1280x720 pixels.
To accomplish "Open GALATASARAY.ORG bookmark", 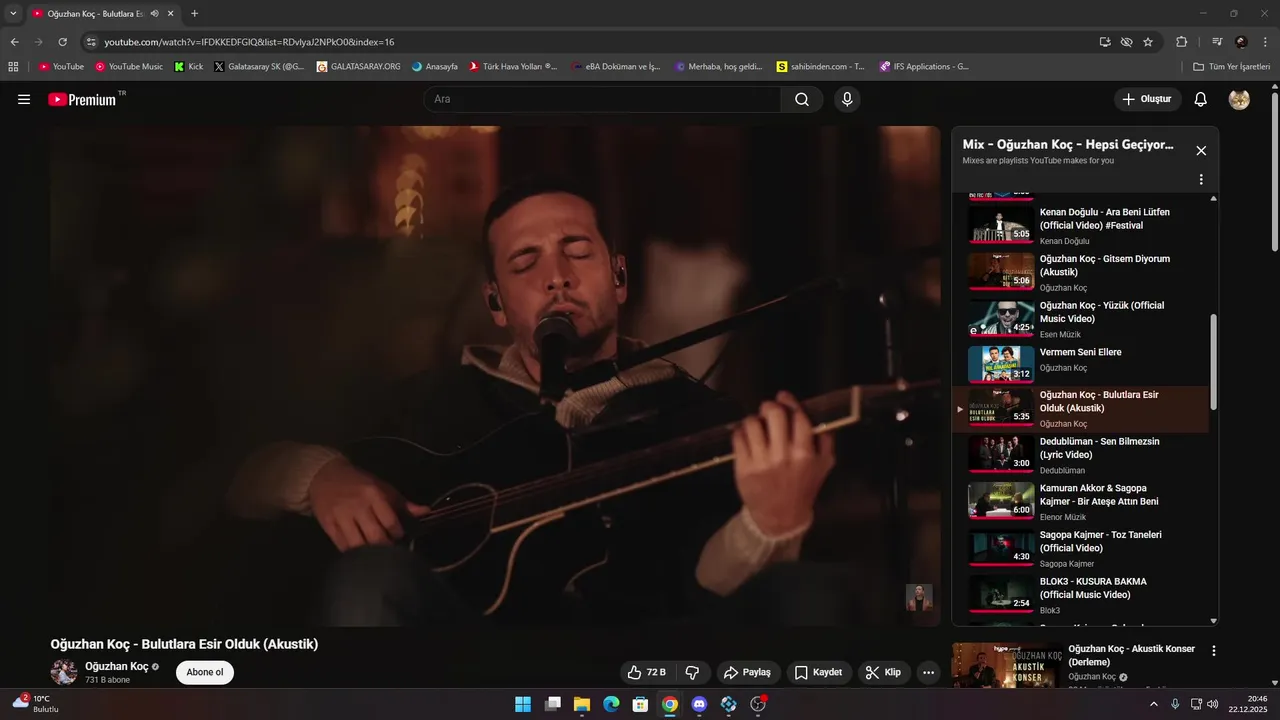I will pos(359,67).
